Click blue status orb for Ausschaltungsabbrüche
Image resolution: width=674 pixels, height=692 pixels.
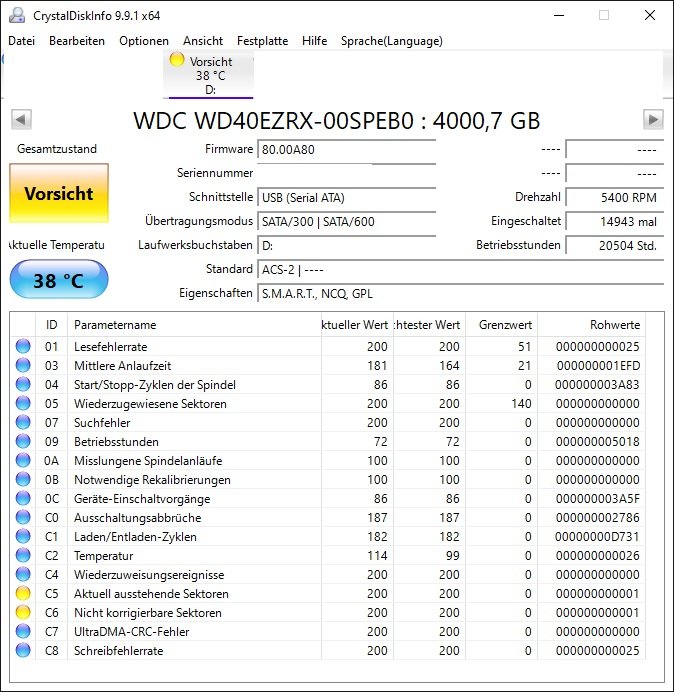point(23,517)
